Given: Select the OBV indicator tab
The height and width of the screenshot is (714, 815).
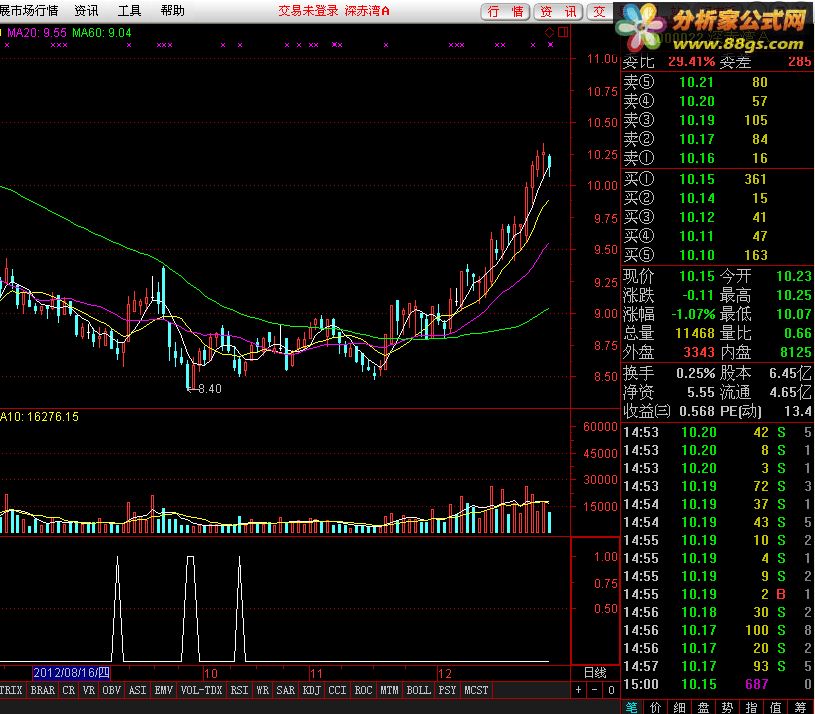Looking at the screenshot, I should 111,690.
